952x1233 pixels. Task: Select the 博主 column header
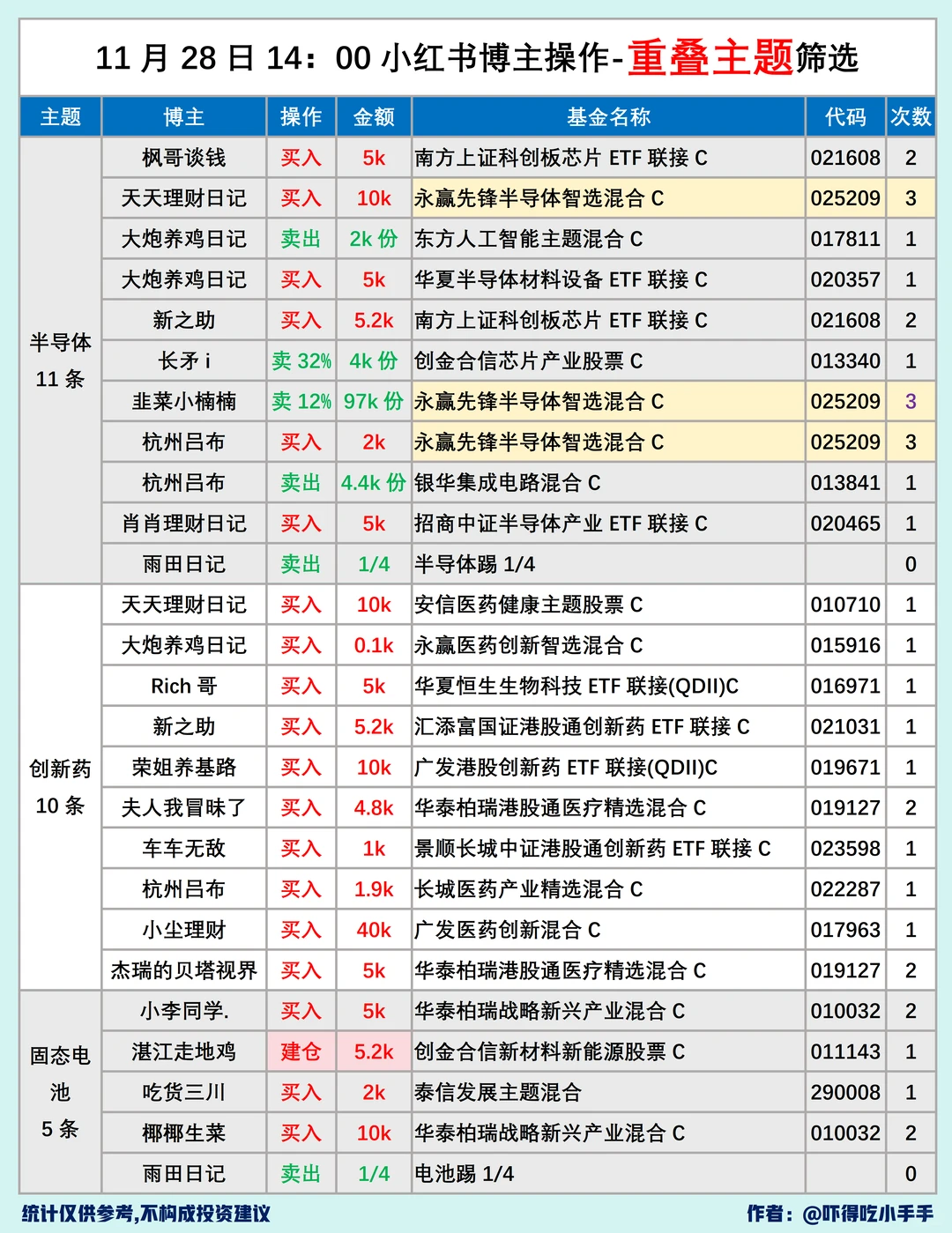point(183,116)
